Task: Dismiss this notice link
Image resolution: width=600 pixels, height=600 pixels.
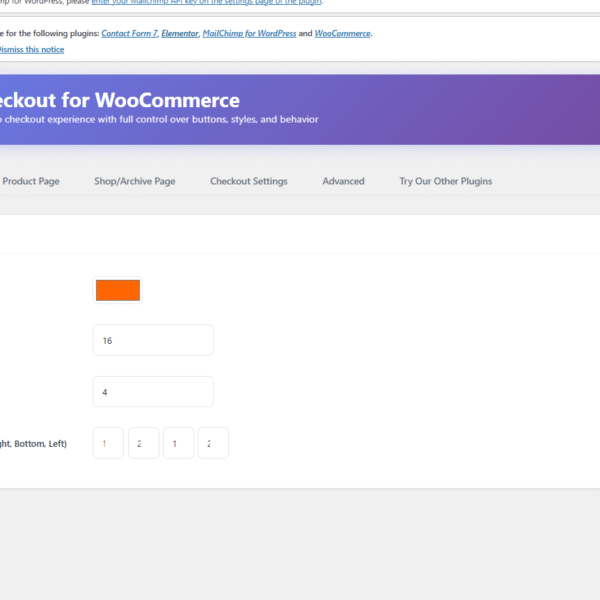Action: click(x=32, y=49)
